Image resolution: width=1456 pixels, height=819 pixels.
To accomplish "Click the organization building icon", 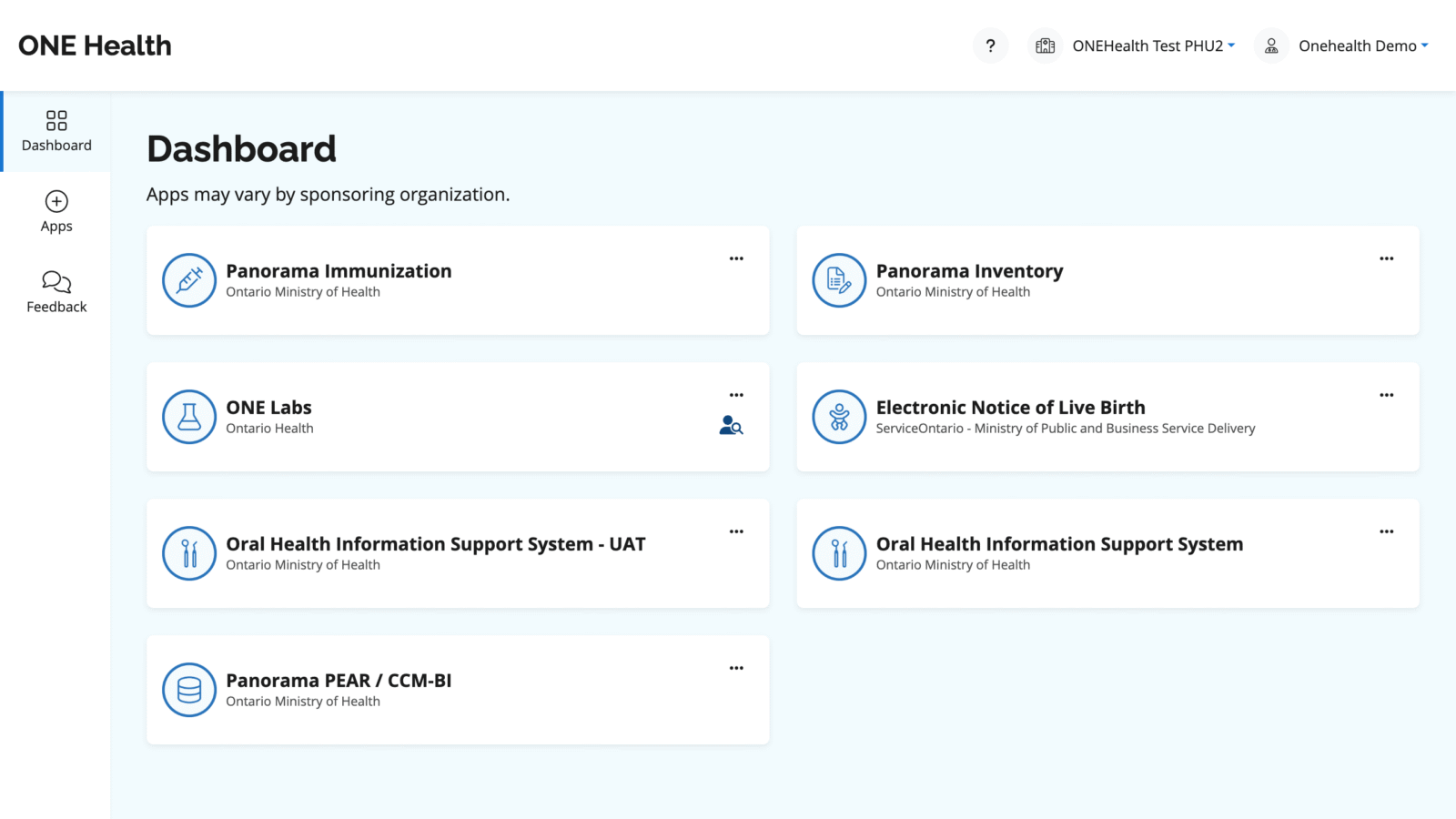I will pos(1045,45).
